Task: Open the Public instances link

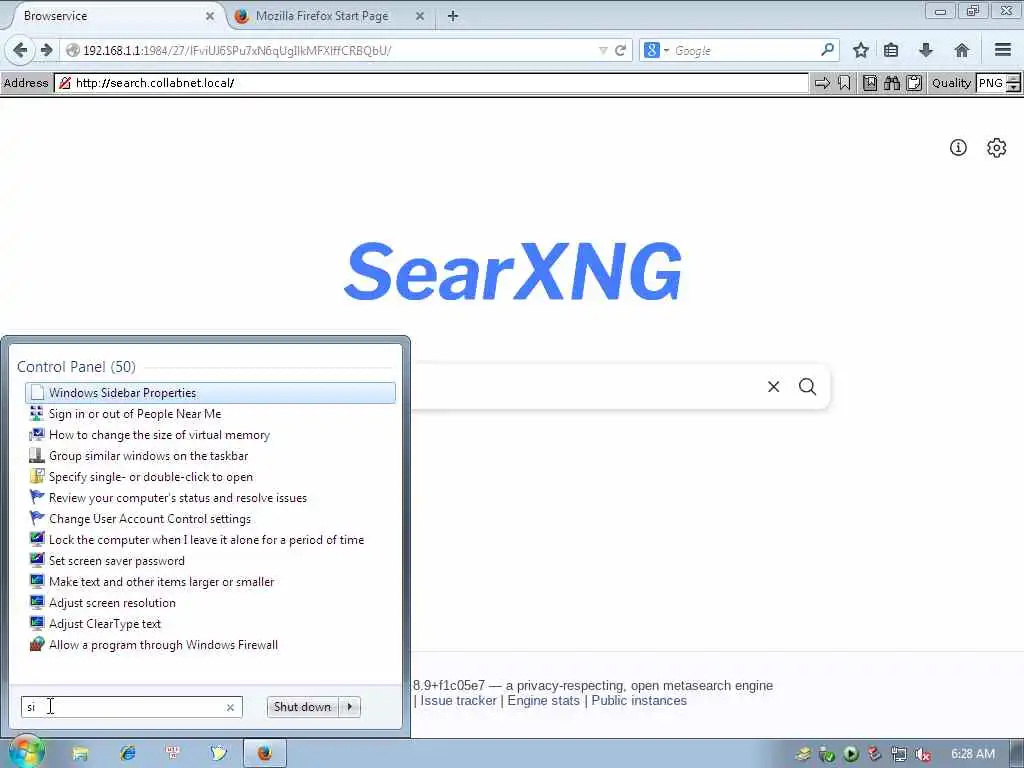Action: [639, 701]
